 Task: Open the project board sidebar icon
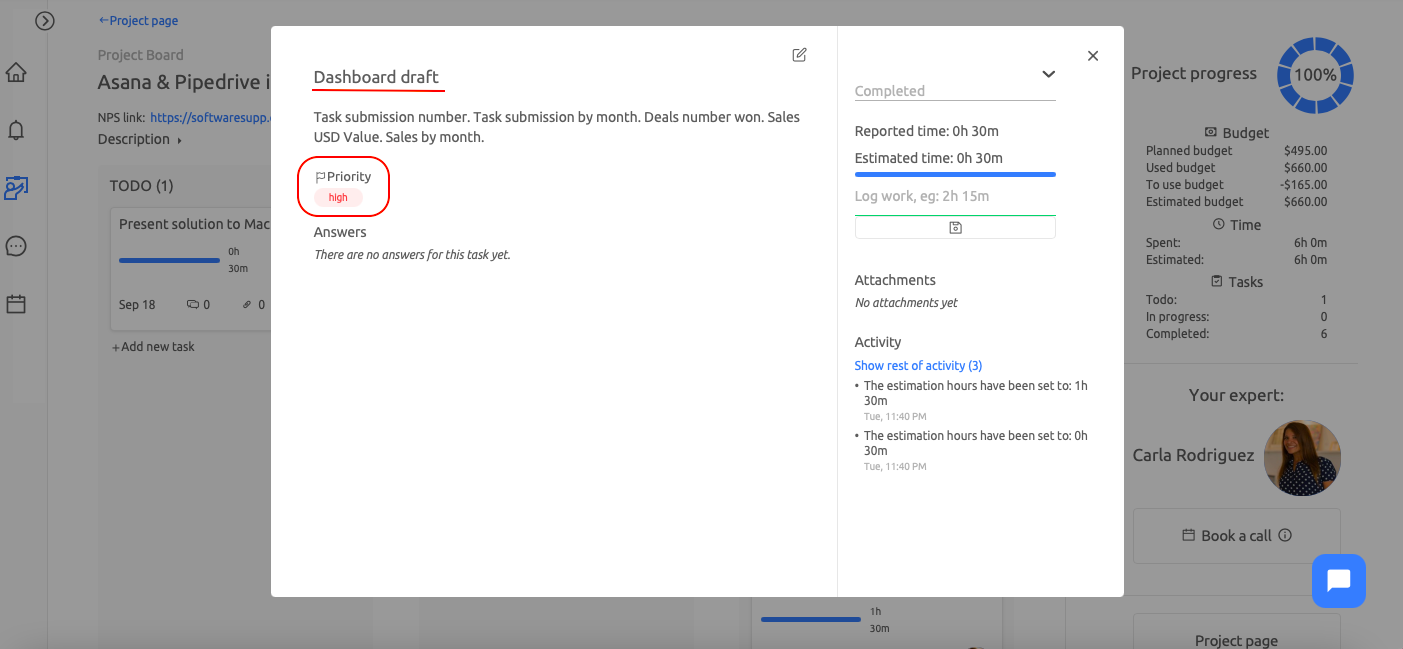16,188
